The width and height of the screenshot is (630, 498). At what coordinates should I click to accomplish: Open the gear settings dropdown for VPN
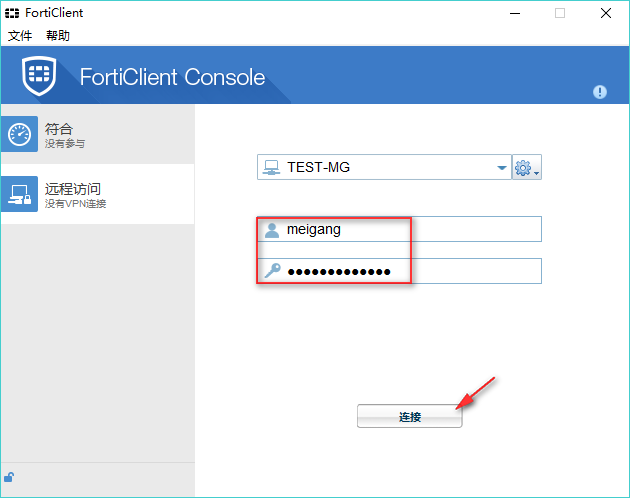click(x=527, y=167)
